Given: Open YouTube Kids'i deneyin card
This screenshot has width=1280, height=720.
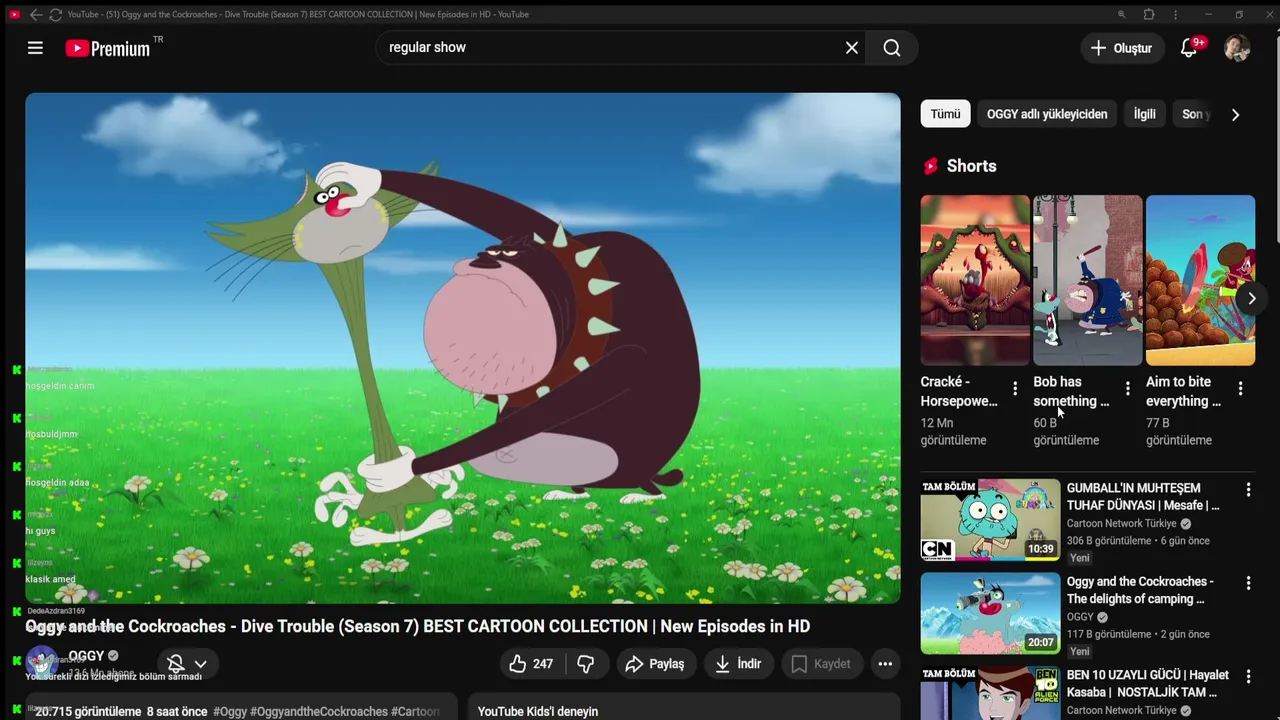Looking at the screenshot, I should [x=684, y=708].
